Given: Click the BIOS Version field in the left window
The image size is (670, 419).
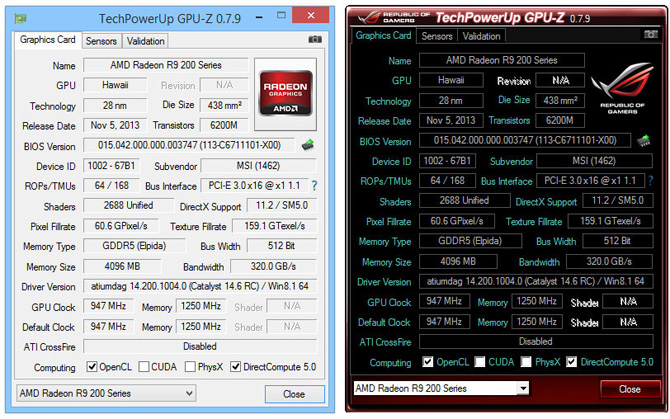Looking at the screenshot, I should [189, 145].
